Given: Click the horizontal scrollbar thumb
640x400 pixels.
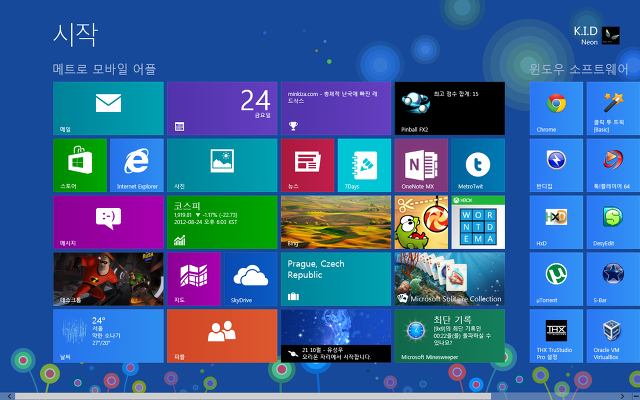Looking at the screenshot, I should 253,396.
